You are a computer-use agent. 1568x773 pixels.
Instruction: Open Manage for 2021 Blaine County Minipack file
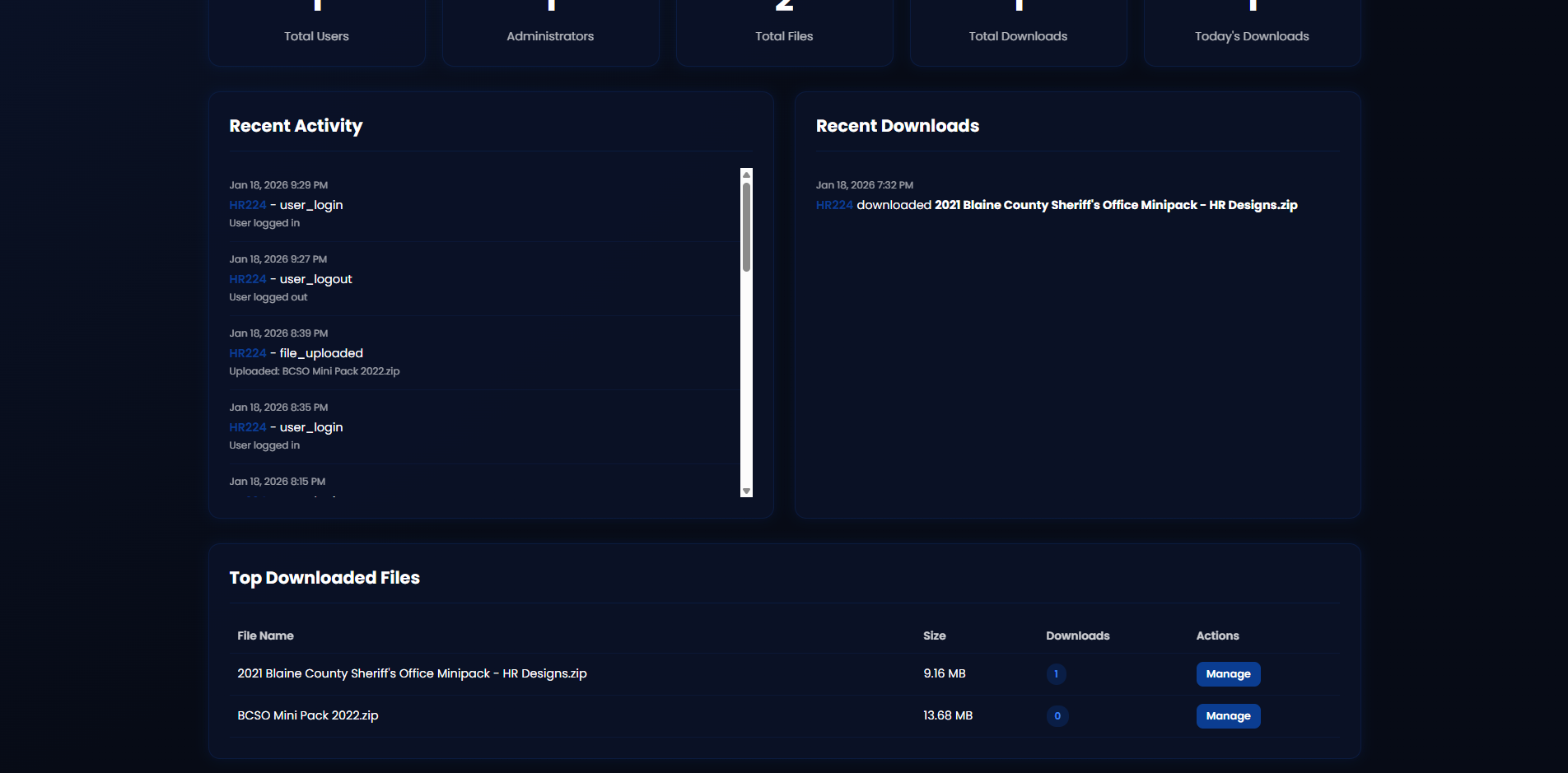(x=1227, y=673)
